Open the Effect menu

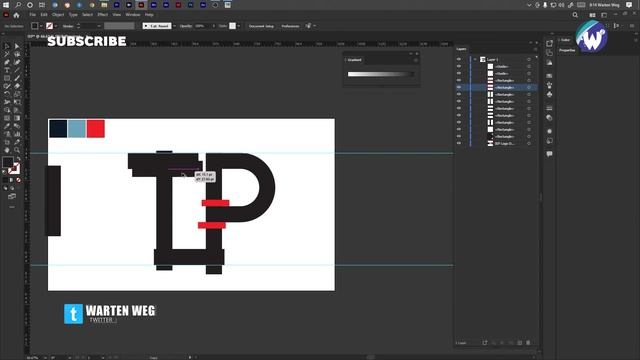click(102, 15)
